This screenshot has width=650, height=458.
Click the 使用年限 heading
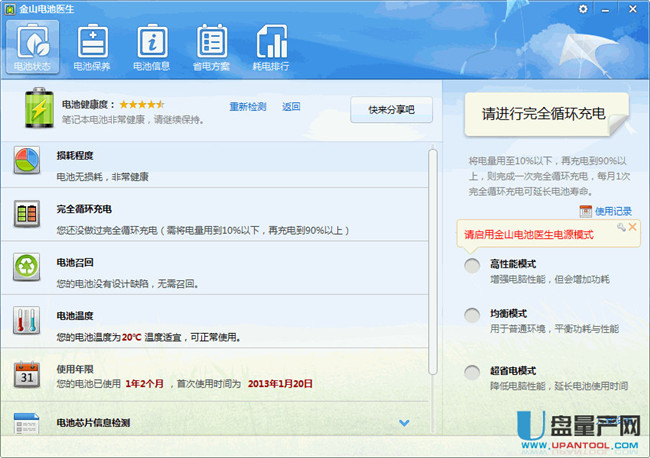75,369
